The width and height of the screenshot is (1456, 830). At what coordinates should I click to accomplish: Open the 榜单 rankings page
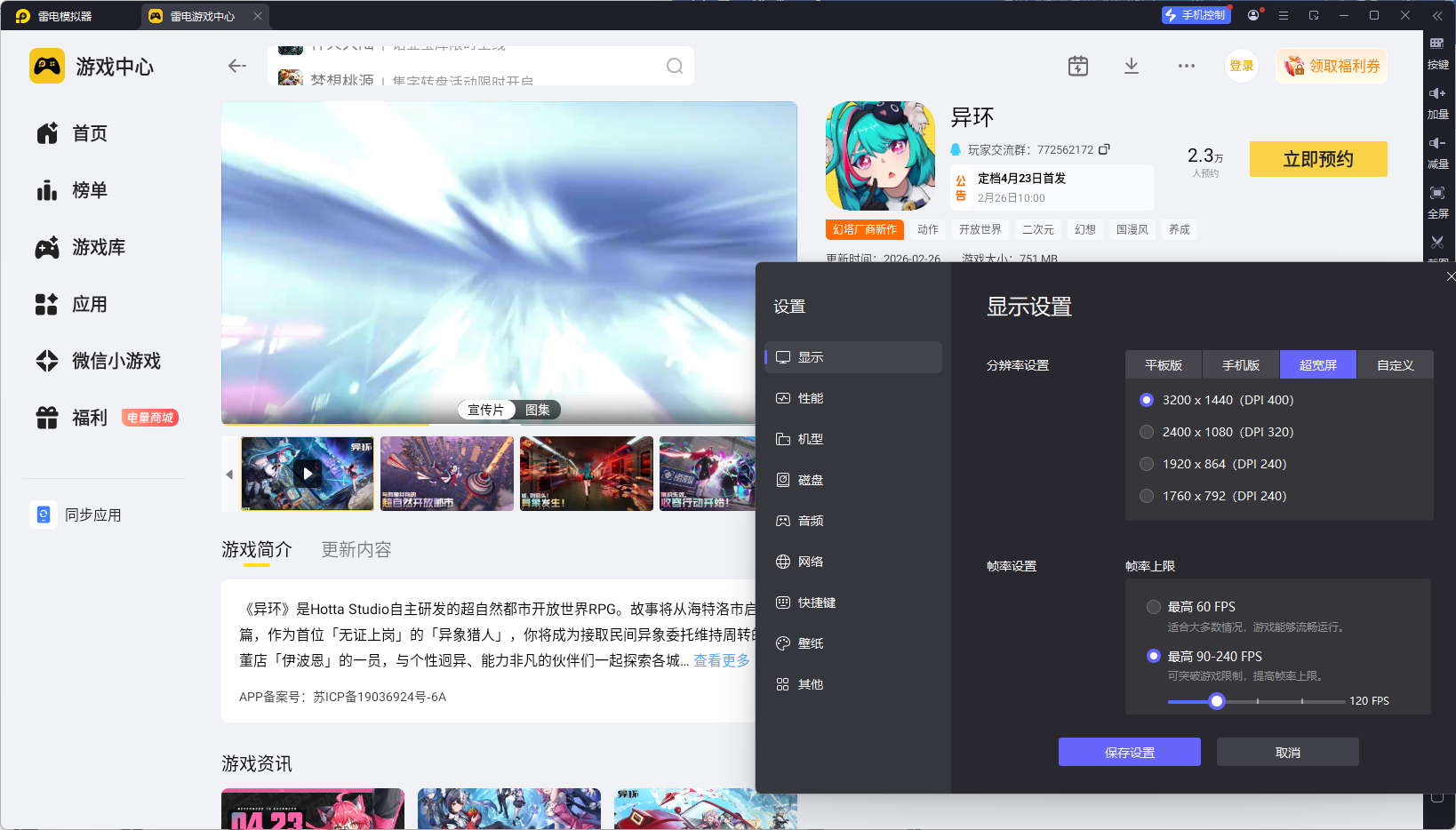click(73, 190)
